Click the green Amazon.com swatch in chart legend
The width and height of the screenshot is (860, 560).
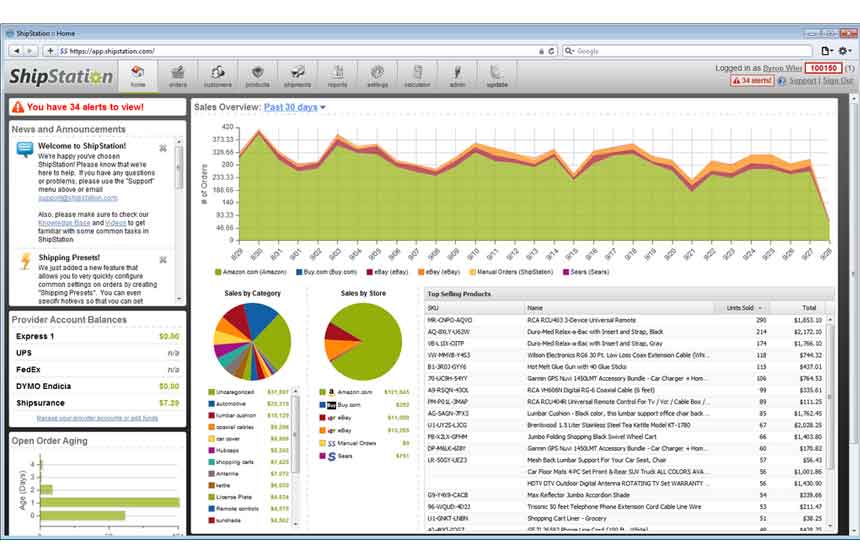tap(218, 272)
